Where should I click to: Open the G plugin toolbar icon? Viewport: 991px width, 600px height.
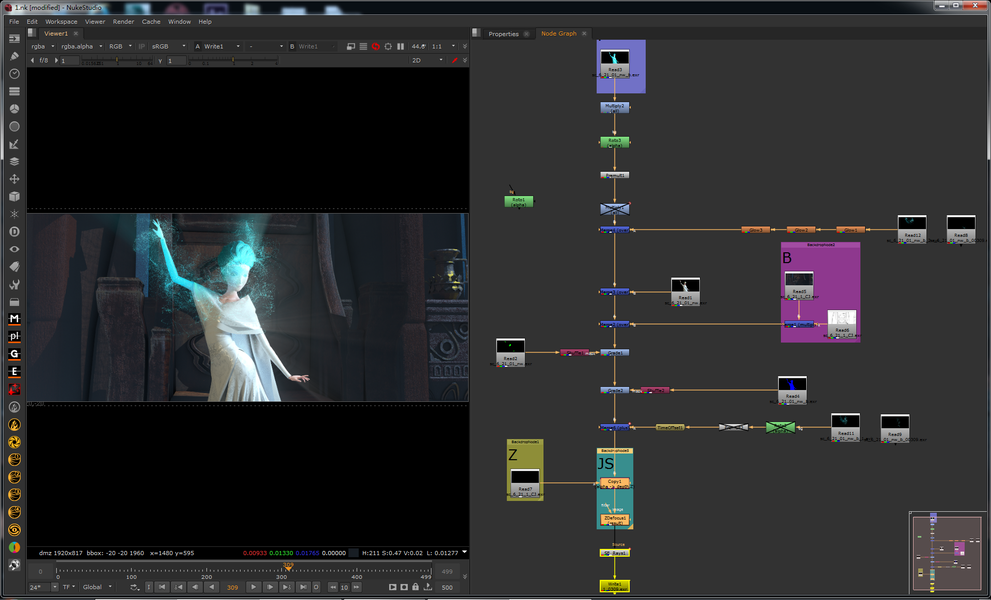14,354
